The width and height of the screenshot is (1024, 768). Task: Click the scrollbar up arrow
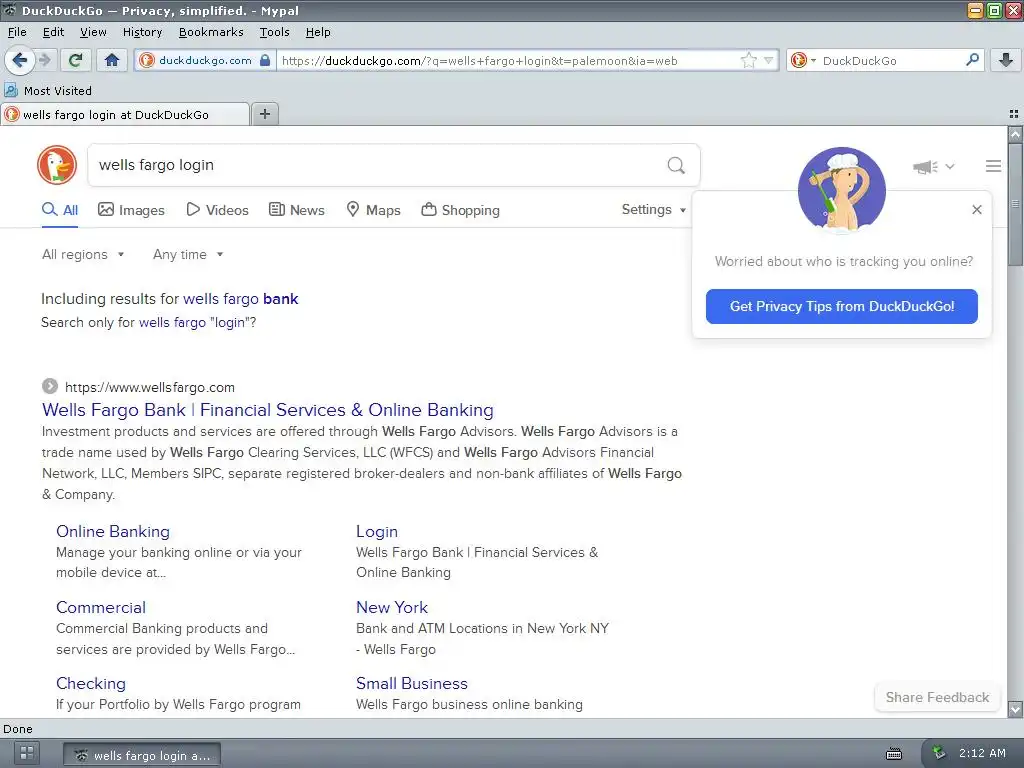click(x=1015, y=135)
